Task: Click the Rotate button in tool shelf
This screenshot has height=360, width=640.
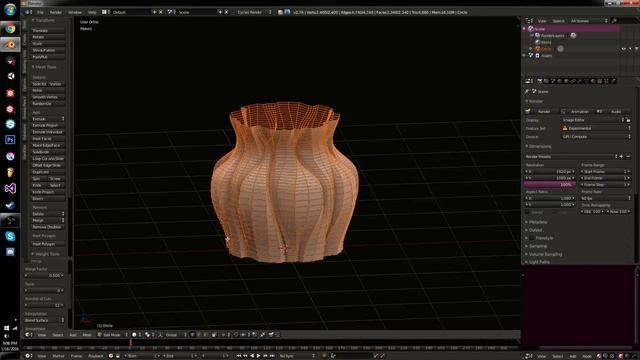Action: 48,37
